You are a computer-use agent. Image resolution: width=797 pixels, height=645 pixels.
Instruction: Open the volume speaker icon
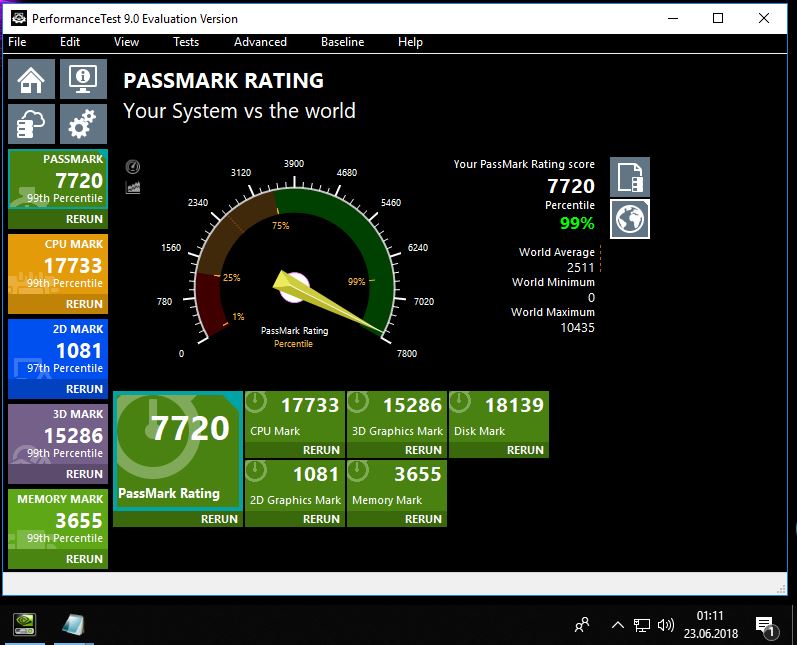click(665, 625)
